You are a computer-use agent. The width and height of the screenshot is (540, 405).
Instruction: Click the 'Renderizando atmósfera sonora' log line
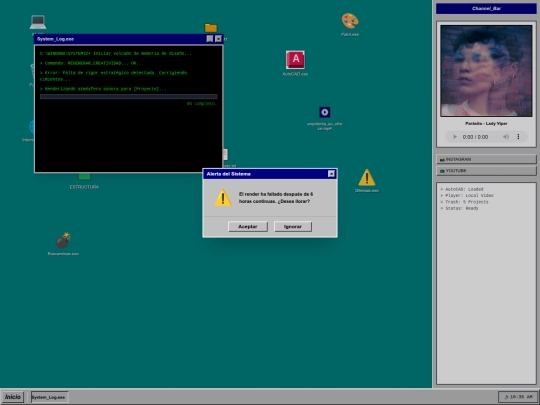point(103,89)
